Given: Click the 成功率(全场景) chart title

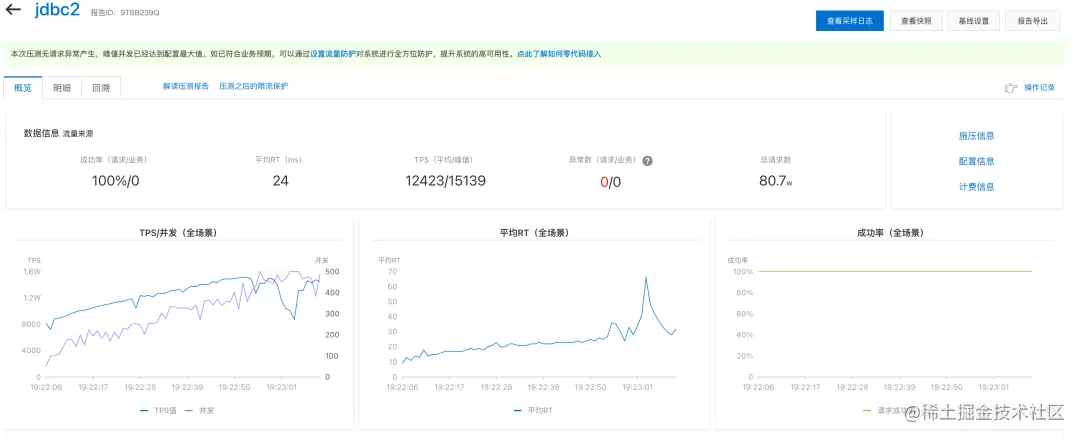Looking at the screenshot, I should coord(890,233).
